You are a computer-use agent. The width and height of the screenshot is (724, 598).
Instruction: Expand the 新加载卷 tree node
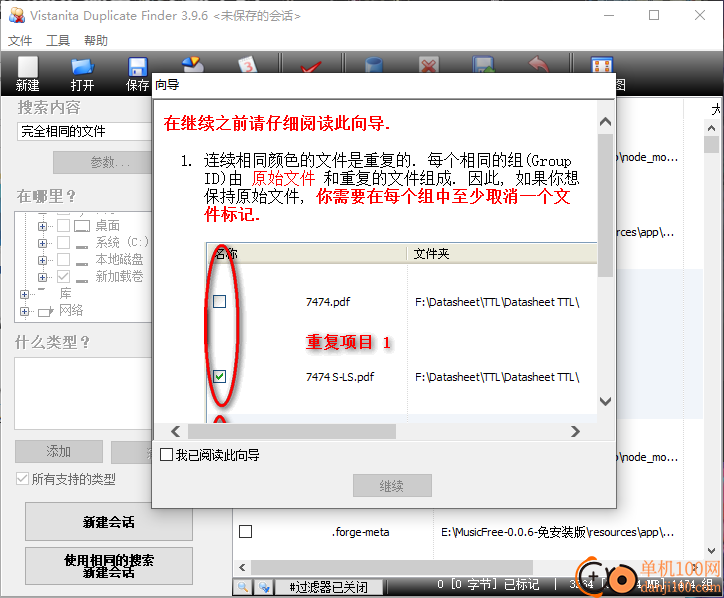tap(42, 278)
